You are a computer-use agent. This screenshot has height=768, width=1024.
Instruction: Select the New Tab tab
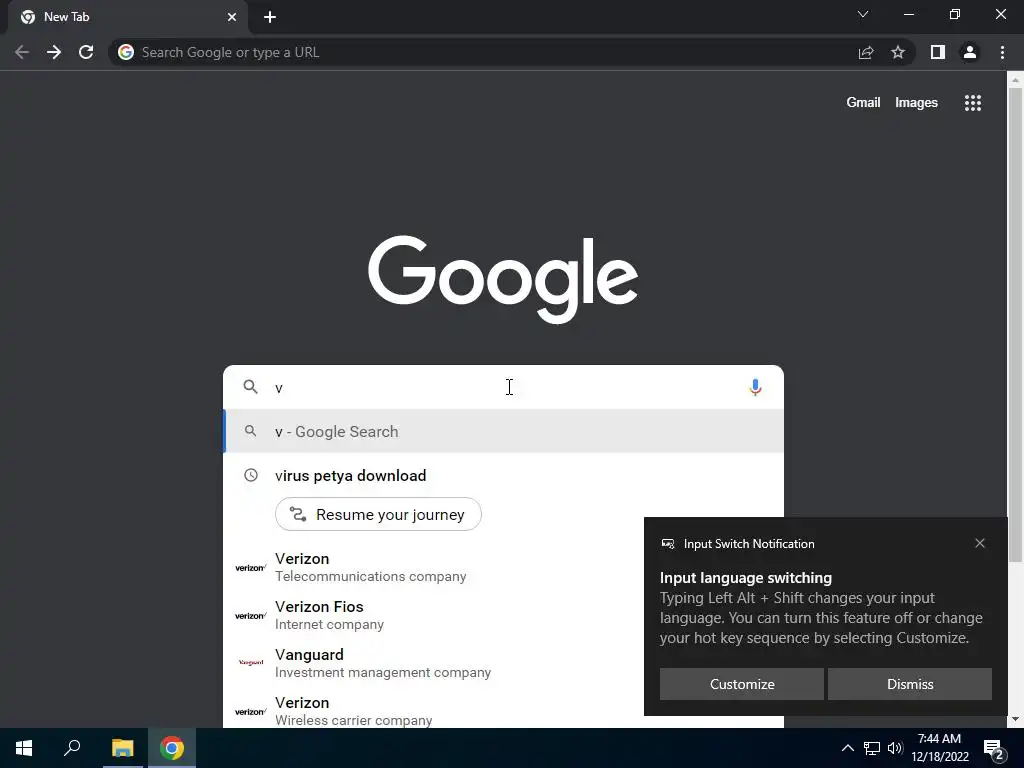pyautogui.click(x=127, y=17)
